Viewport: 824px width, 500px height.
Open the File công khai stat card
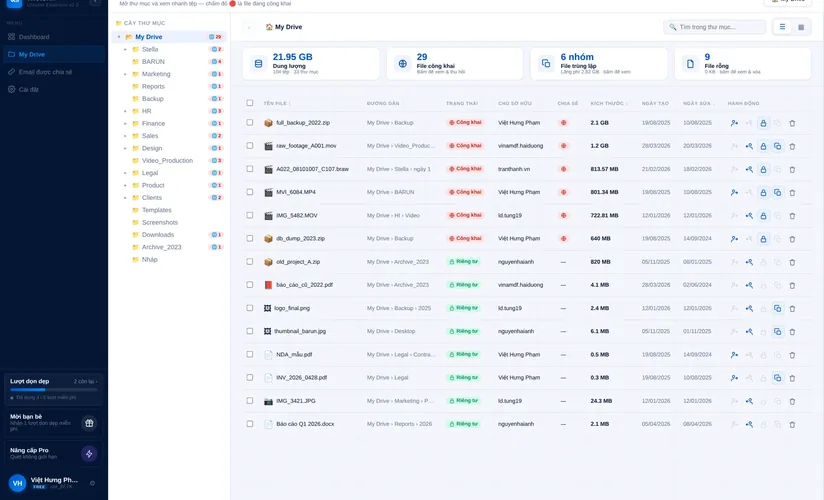coord(455,64)
